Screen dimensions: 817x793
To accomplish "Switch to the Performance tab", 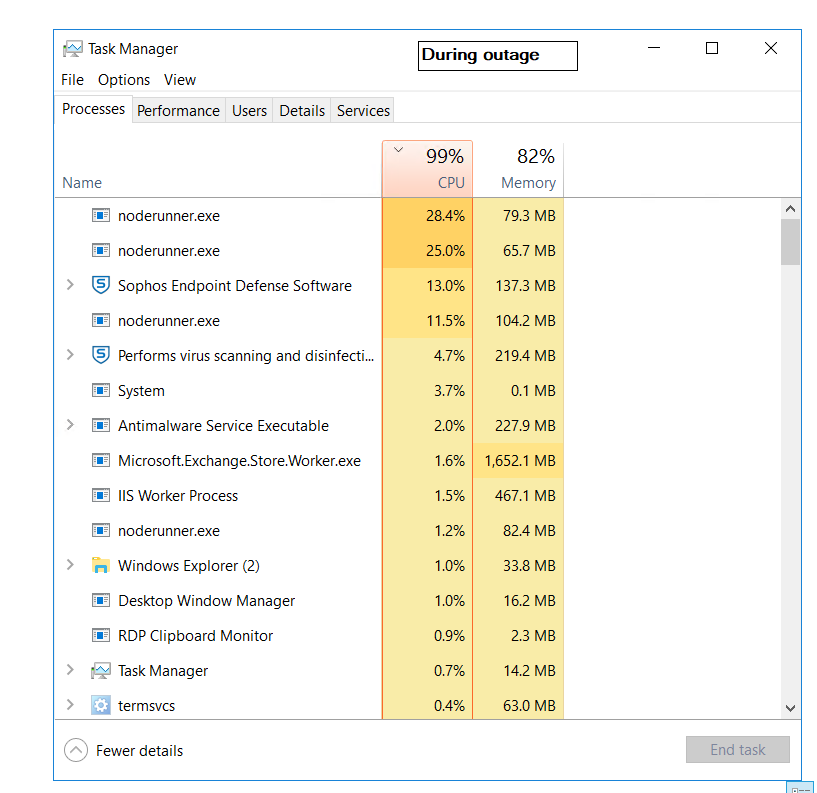I will click(179, 110).
